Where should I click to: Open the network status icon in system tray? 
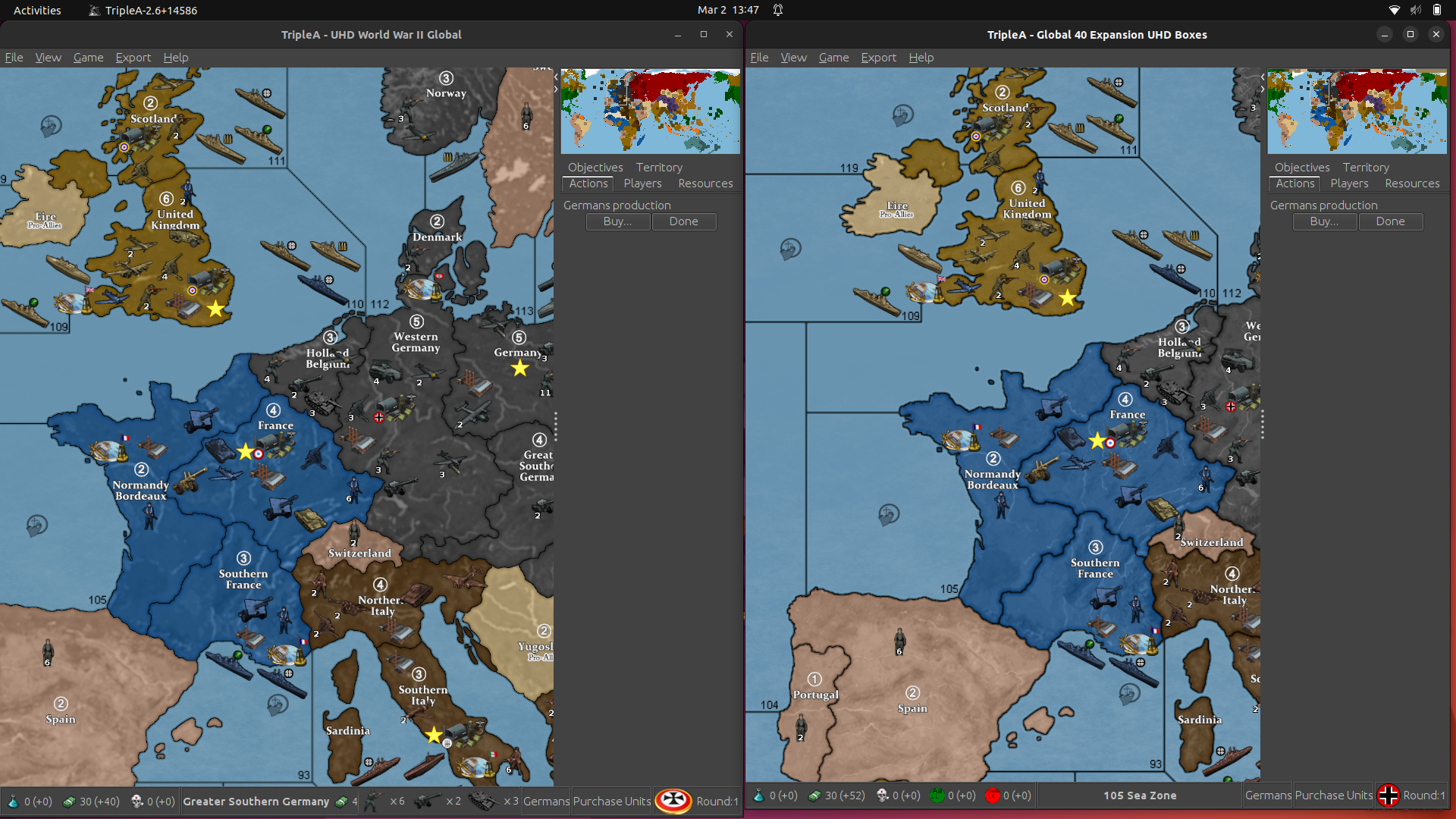point(1394,10)
